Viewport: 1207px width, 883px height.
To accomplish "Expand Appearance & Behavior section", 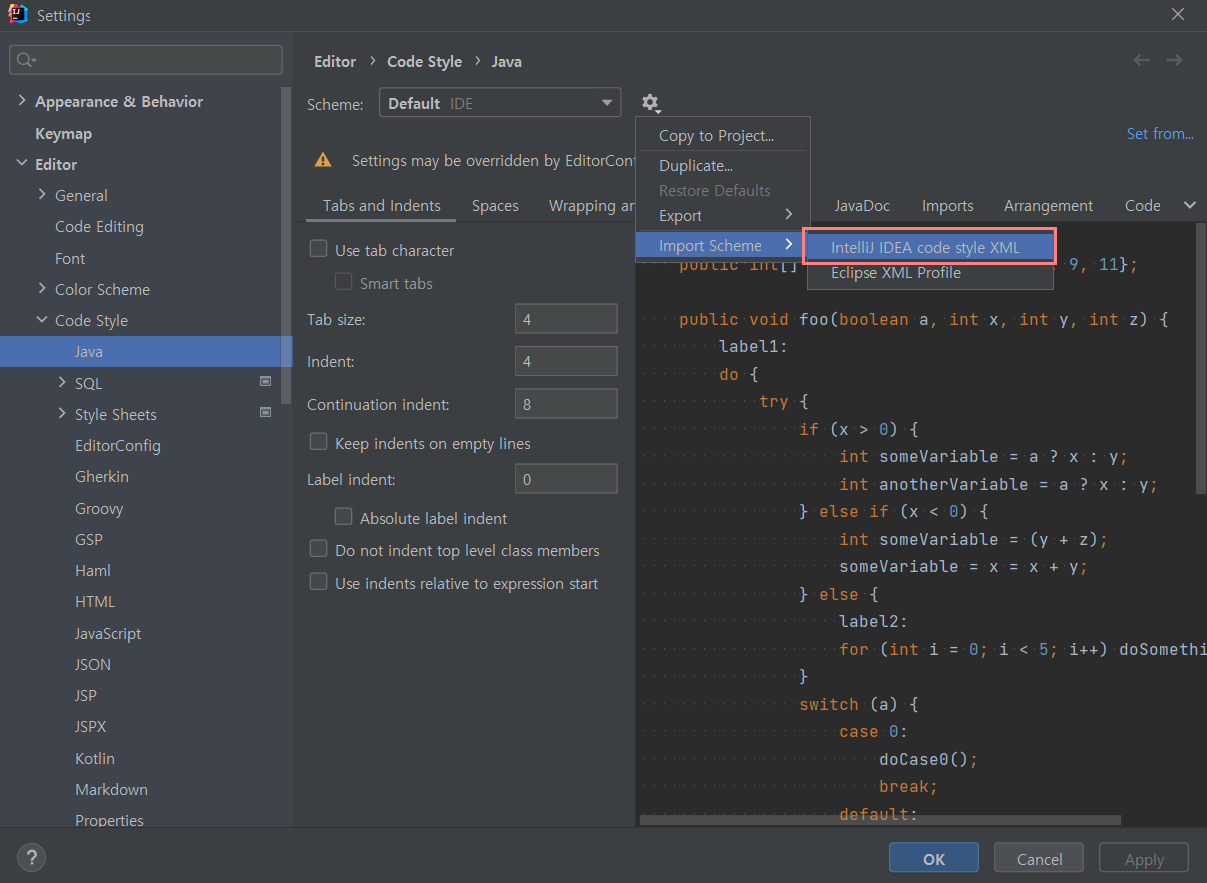I will point(22,101).
